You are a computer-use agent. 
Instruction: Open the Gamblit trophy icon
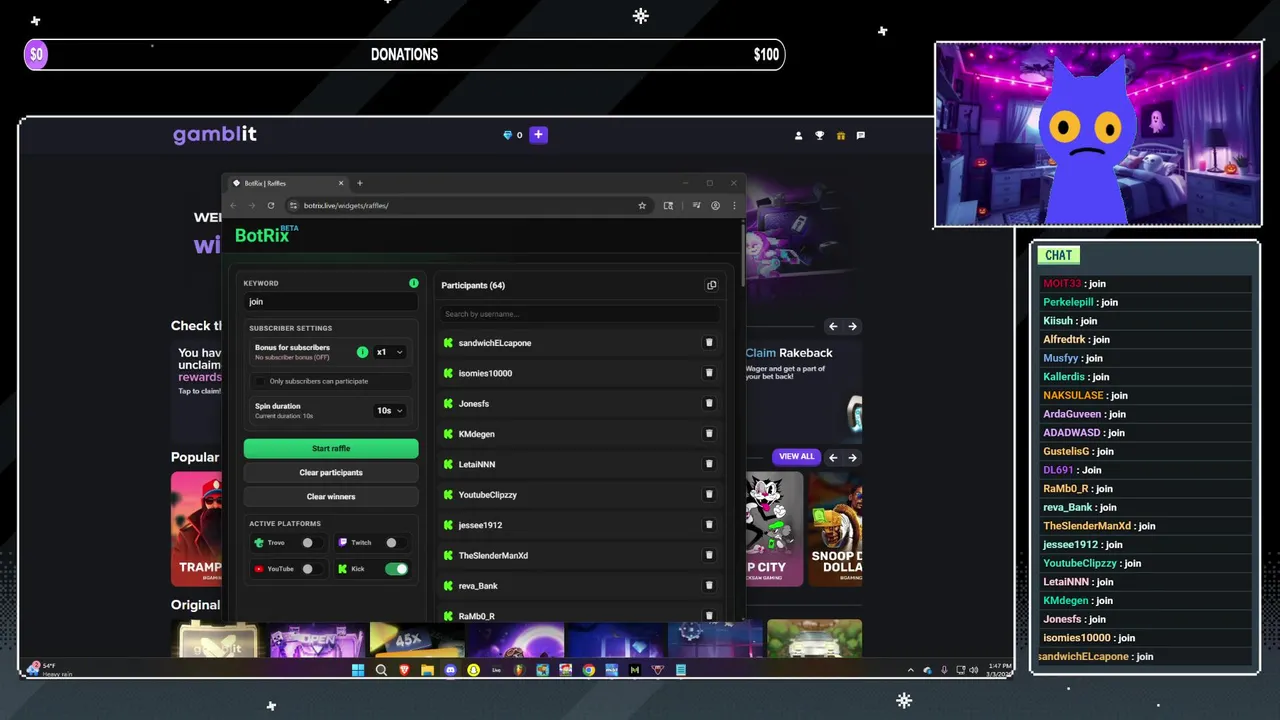(819, 135)
